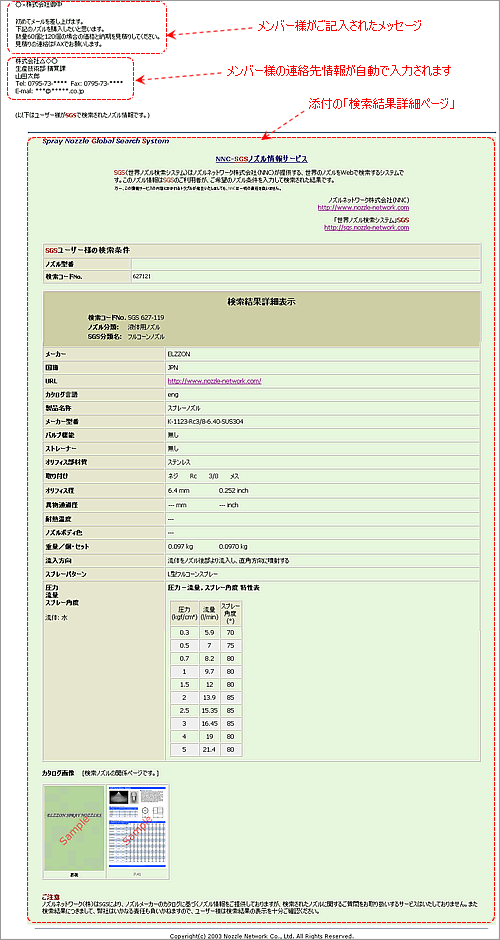500x940 pixels.
Task: Select the Spray Nozzle Global Search System header
Action: click(x=106, y=141)
